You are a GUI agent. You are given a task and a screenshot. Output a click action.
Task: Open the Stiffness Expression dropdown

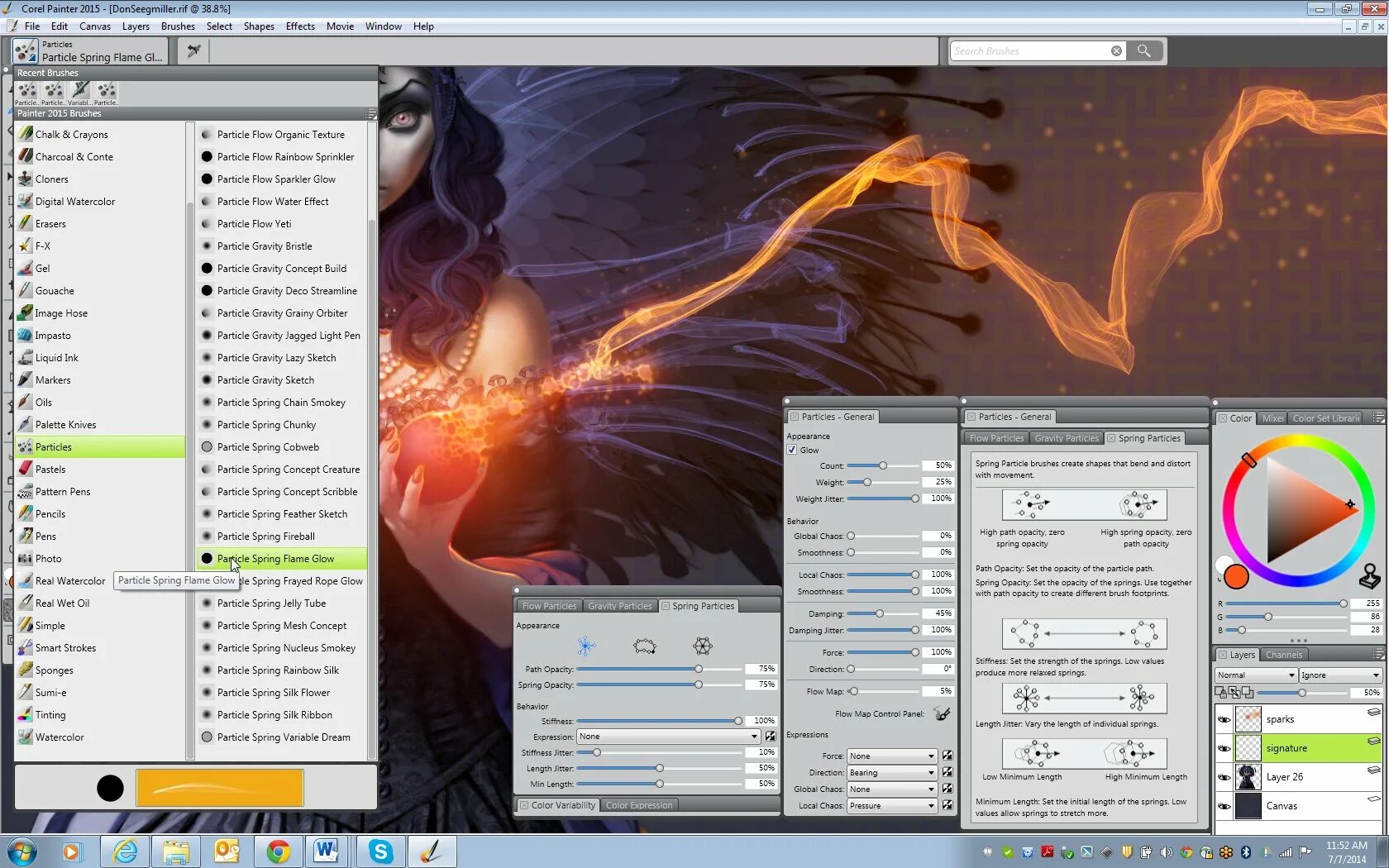click(668, 737)
